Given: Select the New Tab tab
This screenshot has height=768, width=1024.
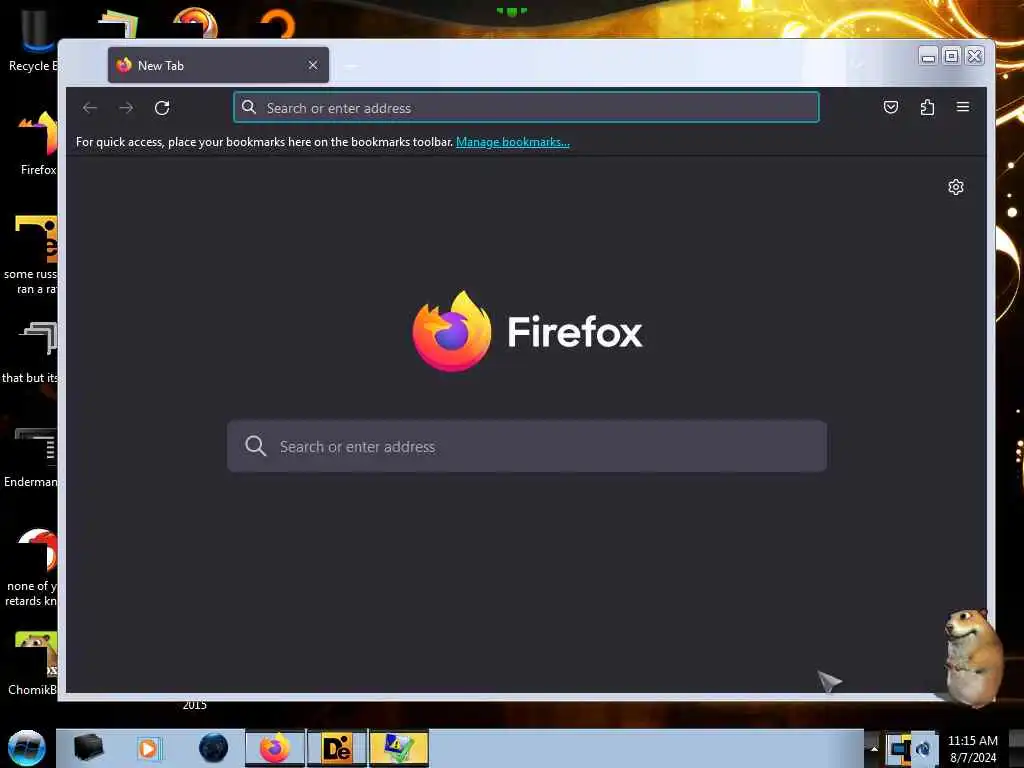Looking at the screenshot, I should click(x=218, y=65).
